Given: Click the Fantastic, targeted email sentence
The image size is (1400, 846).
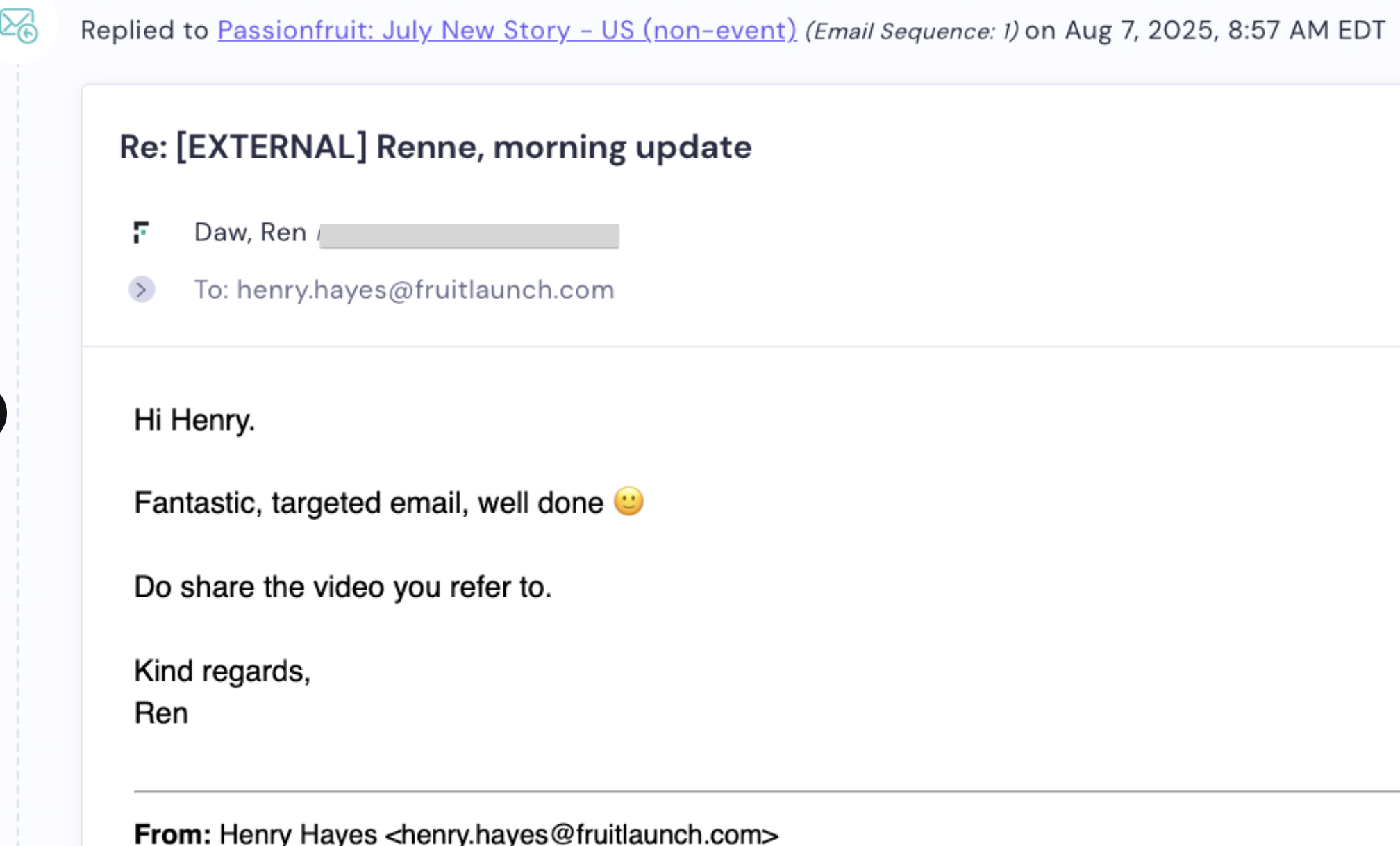Looking at the screenshot, I should [x=368, y=503].
